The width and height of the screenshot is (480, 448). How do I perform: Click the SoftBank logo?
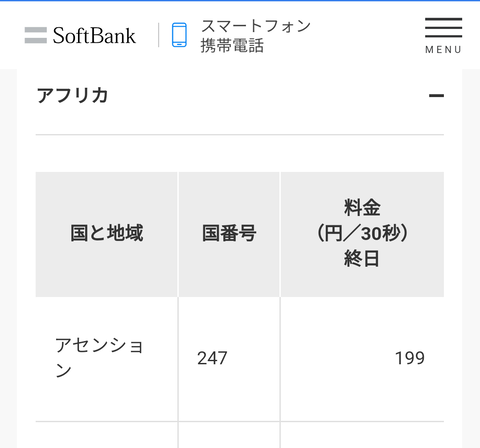click(x=80, y=35)
